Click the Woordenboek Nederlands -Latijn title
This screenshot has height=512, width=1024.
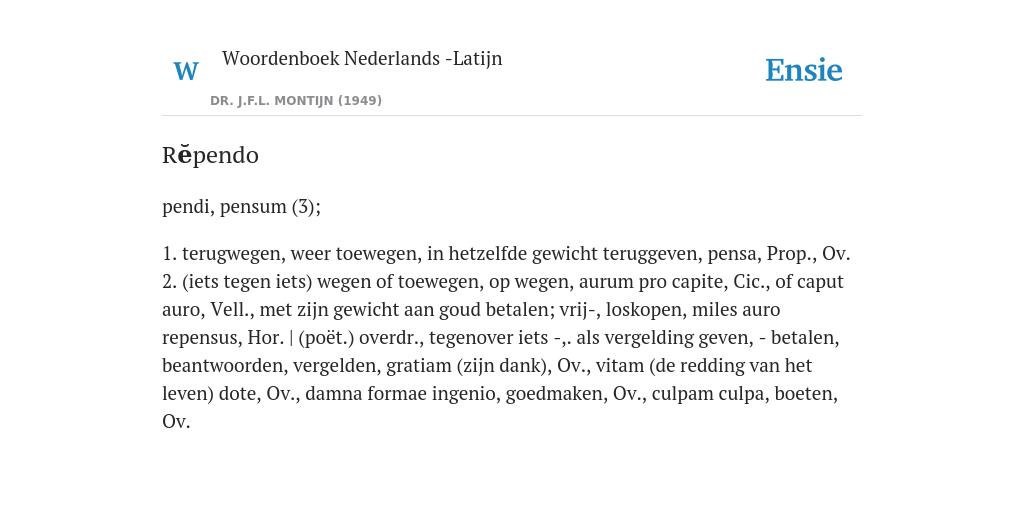(362, 58)
